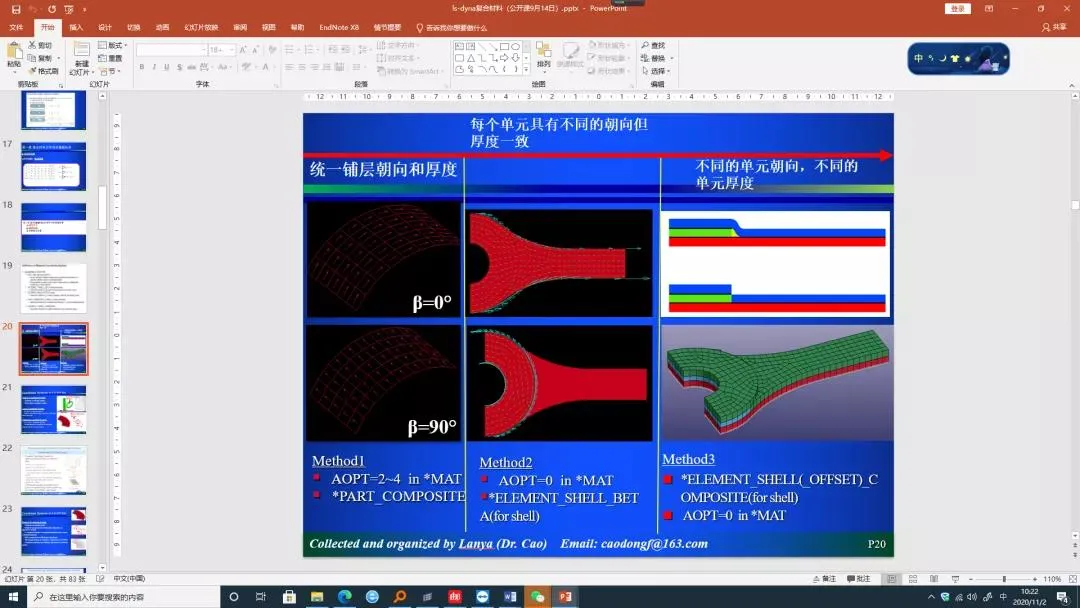This screenshot has height=608, width=1080.
Task: Toggle Strikethrough text button
Action: (191, 67)
